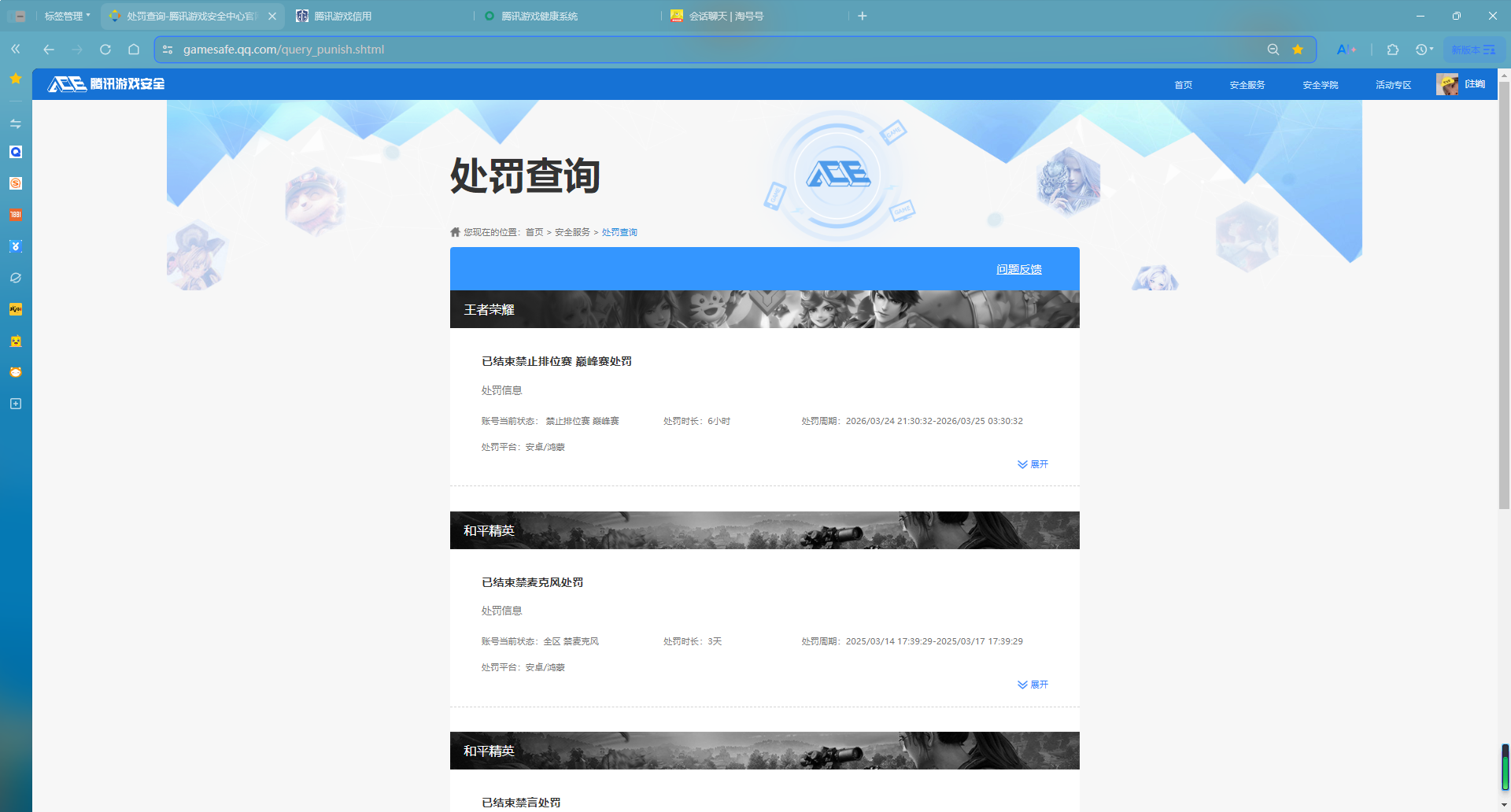Click the scrollbar up arrow
Screen dimensions: 1511x812
coord(1504,76)
